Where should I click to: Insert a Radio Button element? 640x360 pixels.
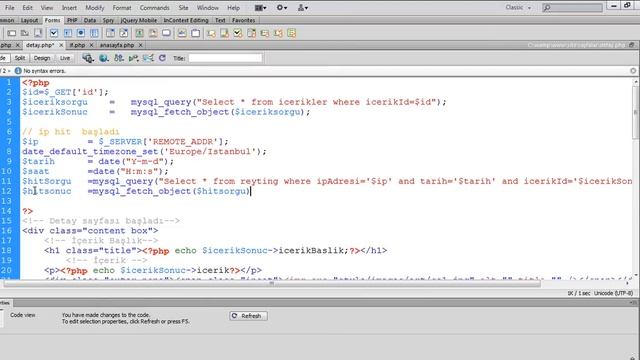coord(81,33)
